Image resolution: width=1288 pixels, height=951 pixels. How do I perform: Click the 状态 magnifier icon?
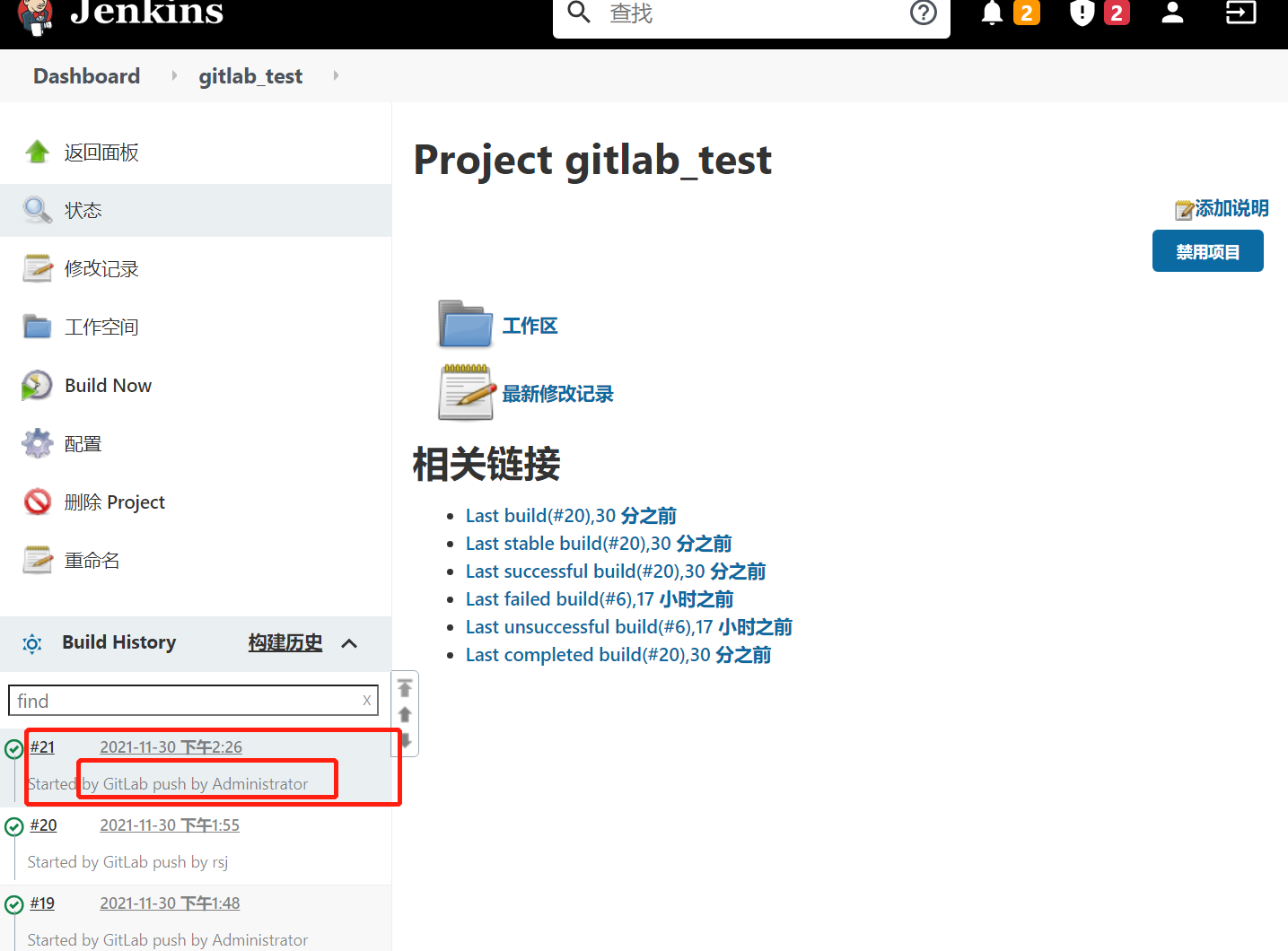(x=37, y=210)
